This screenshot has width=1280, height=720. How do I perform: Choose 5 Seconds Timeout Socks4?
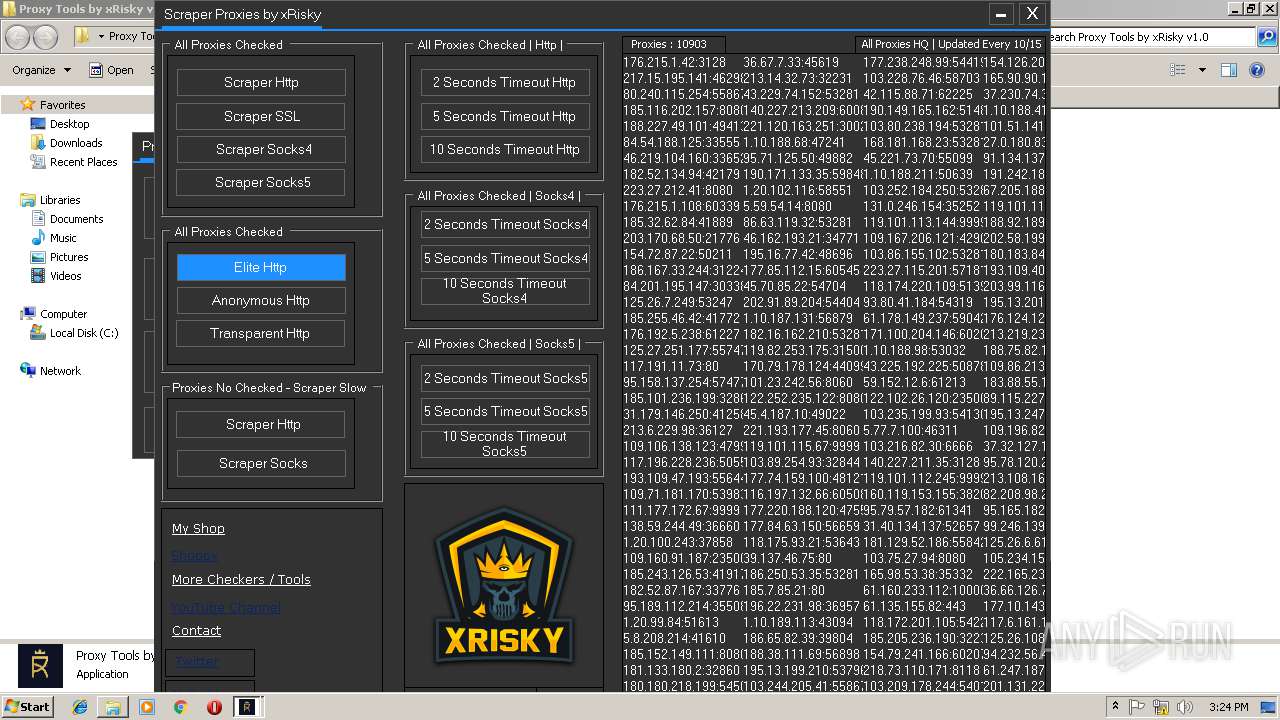(x=505, y=258)
